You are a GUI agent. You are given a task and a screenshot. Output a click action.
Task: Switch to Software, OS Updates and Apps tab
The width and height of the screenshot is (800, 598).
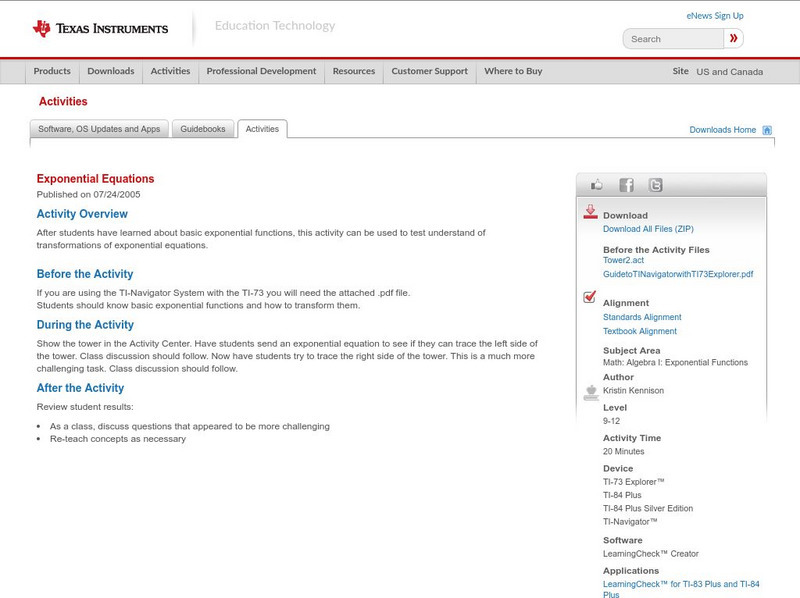(99, 129)
